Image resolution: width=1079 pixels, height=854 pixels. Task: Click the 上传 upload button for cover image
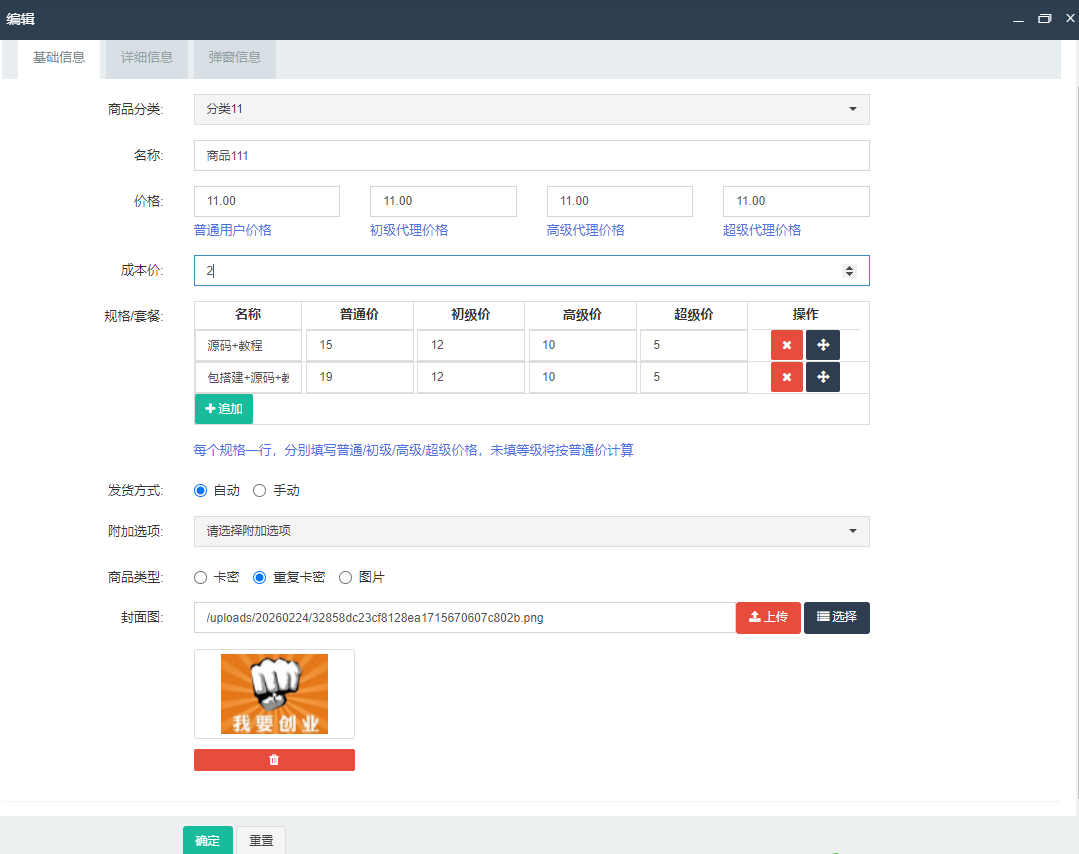pos(767,618)
